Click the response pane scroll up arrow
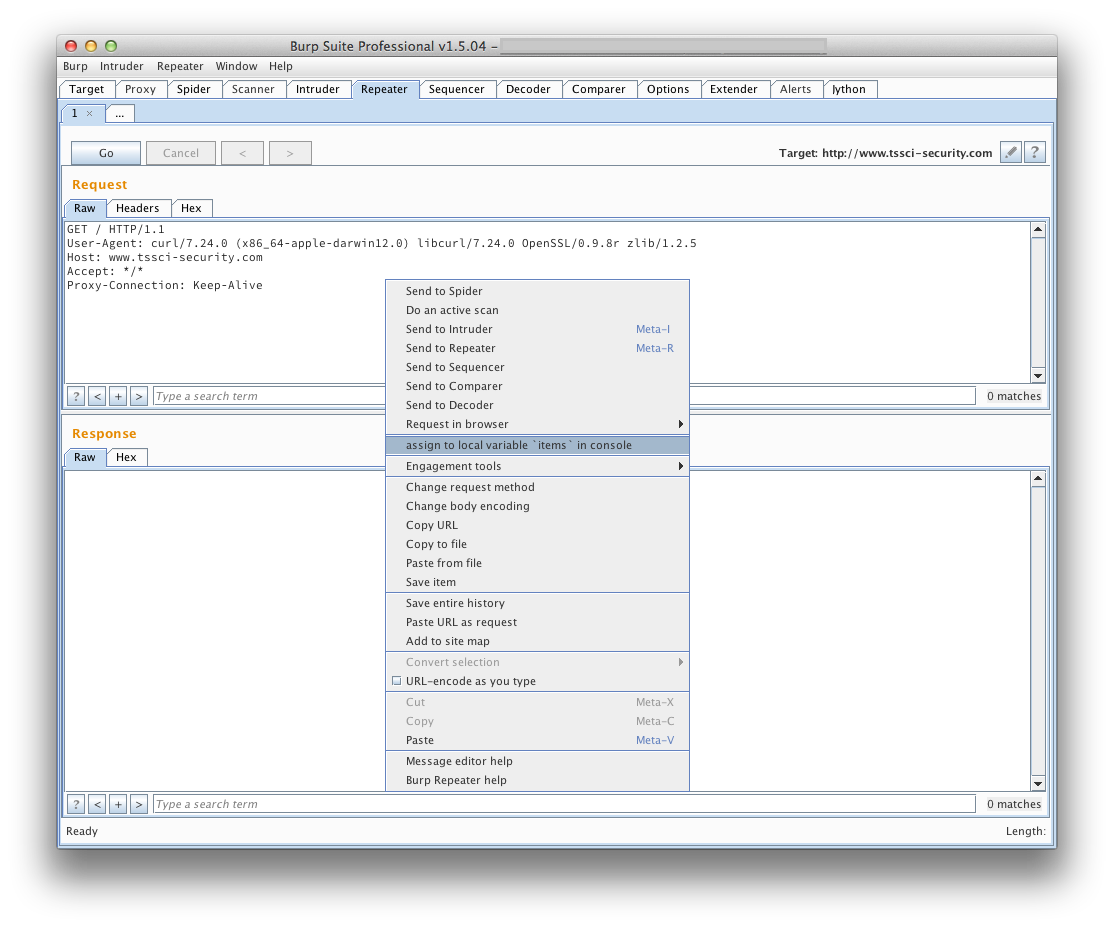 [1038, 478]
